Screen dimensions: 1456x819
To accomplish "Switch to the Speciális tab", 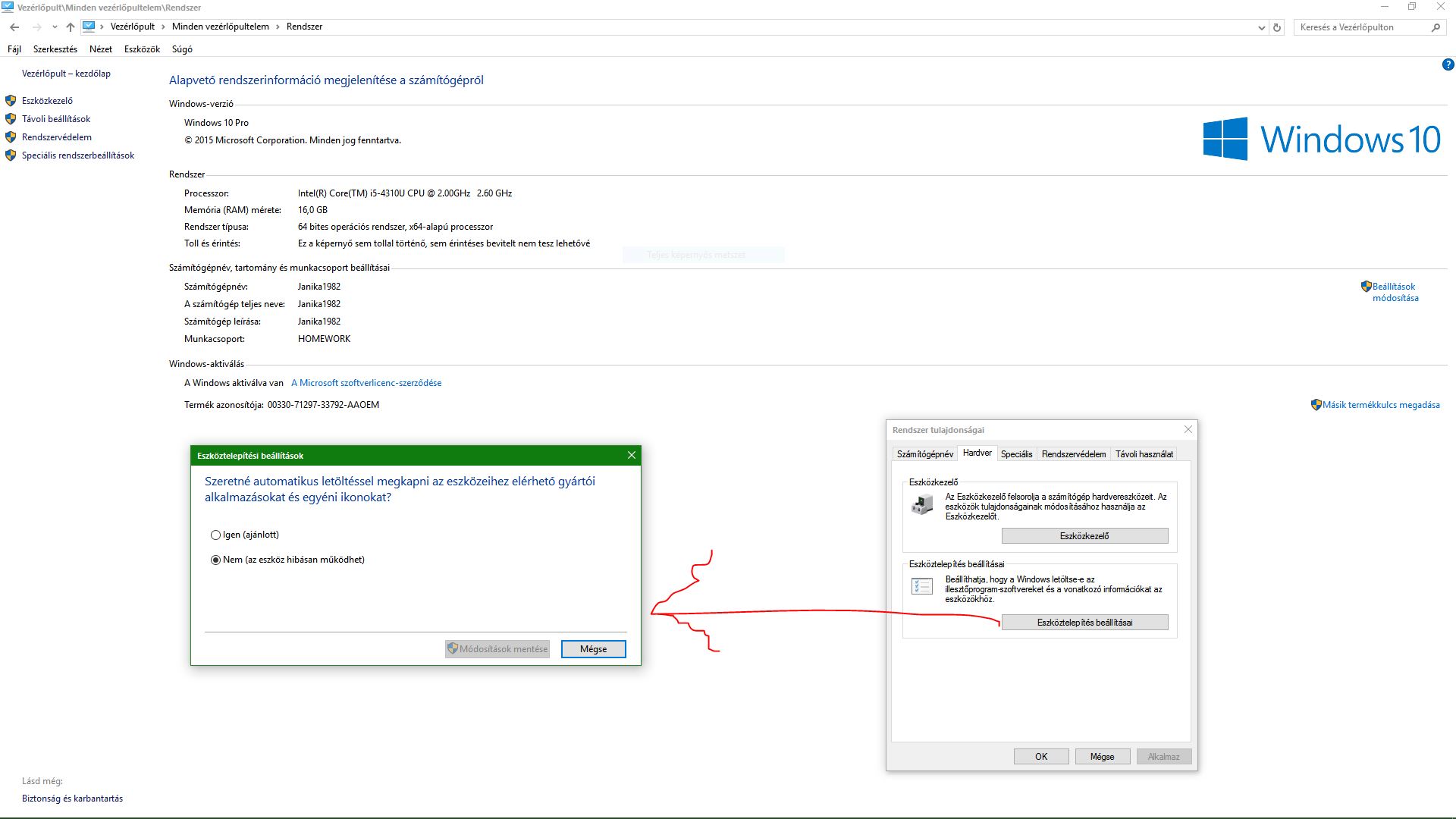I will [x=1016, y=454].
